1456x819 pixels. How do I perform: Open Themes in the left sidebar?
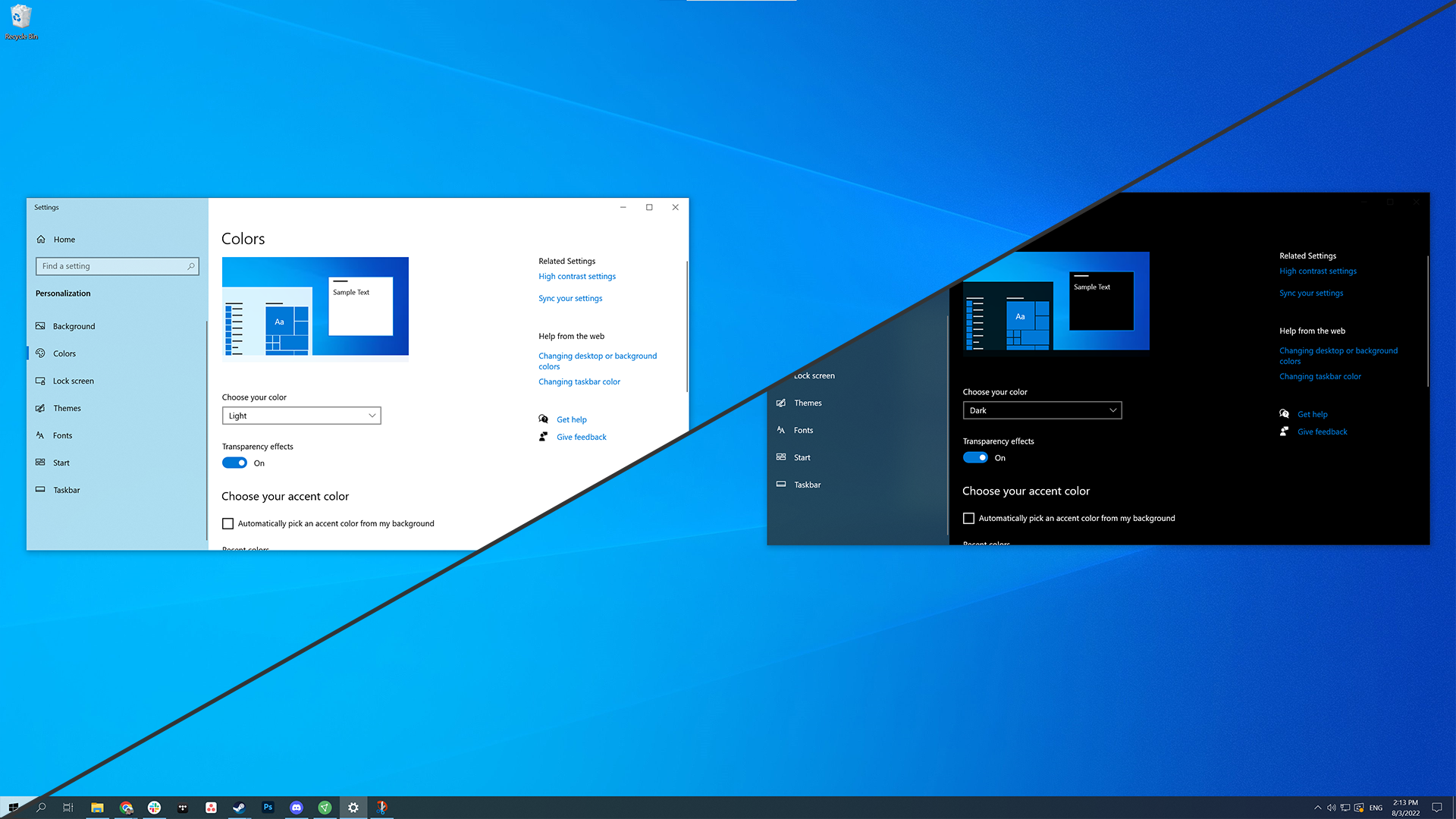coord(67,407)
